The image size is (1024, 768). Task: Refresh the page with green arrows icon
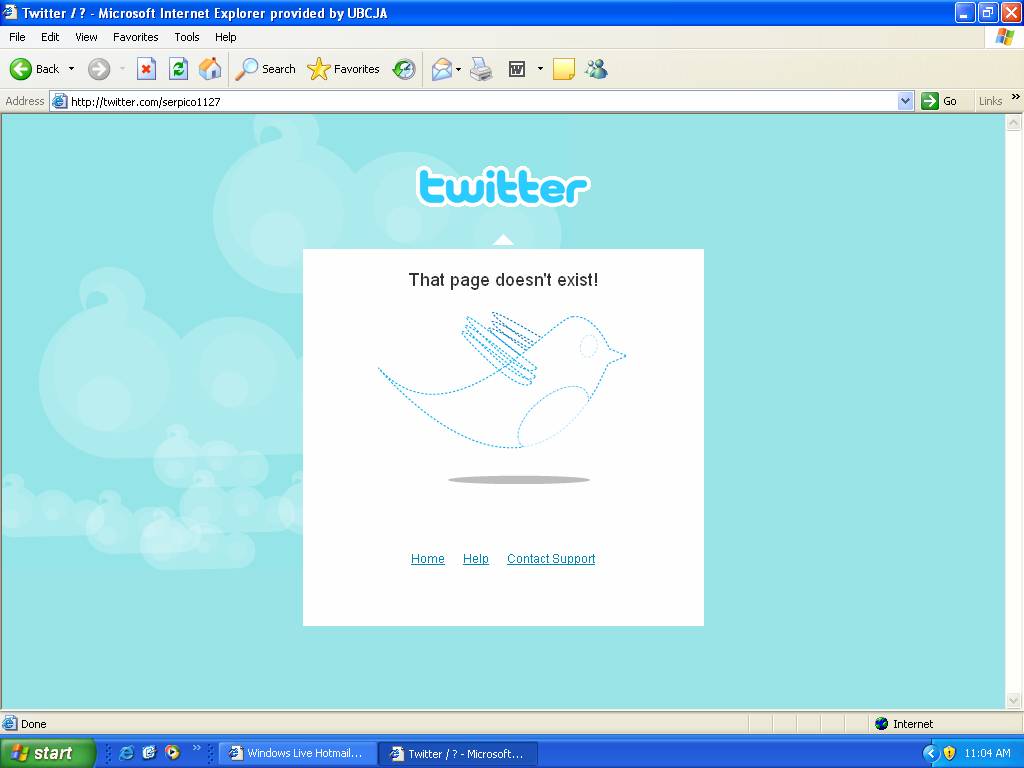click(x=178, y=69)
